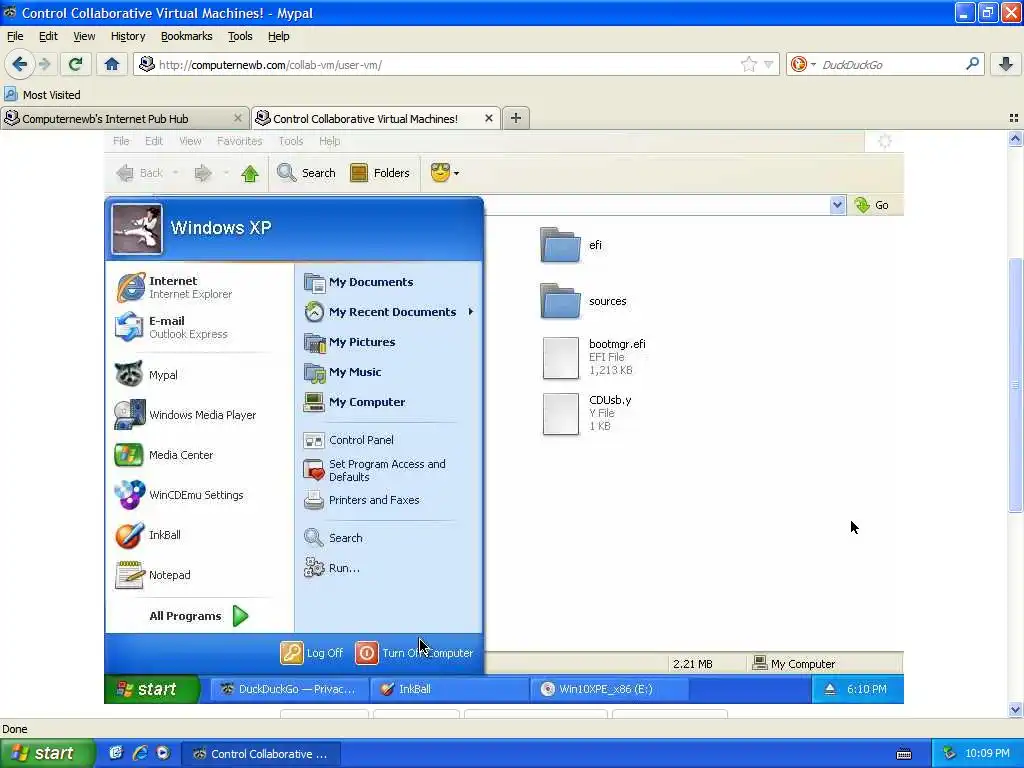Open the Most Visited bookmarks folder

click(42, 95)
